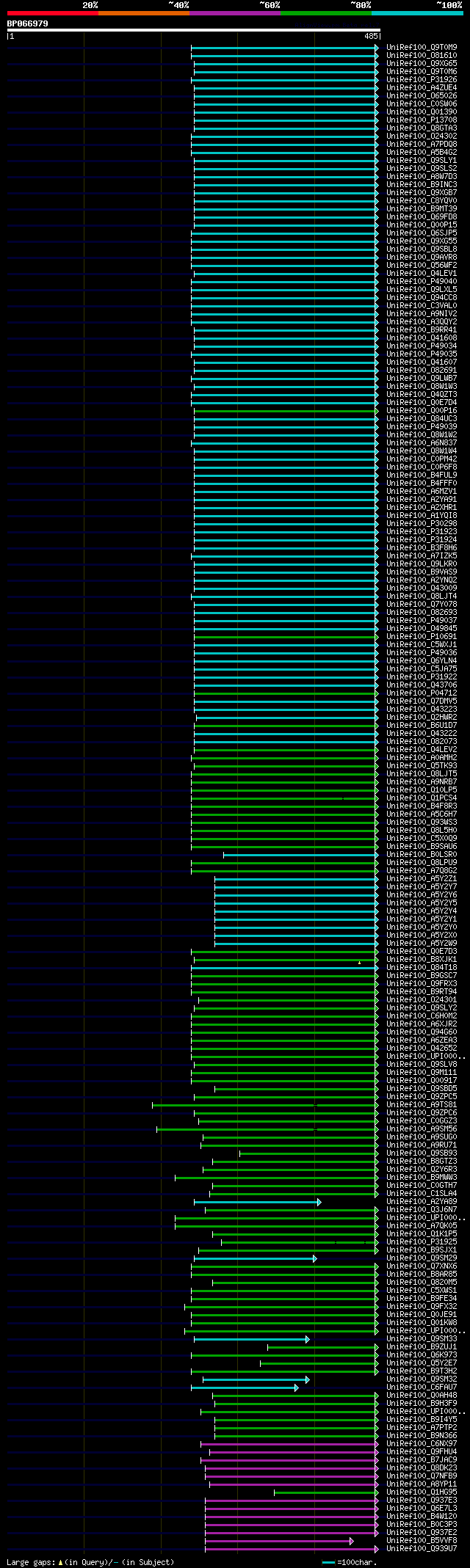
Task: Select label UniRef100_C6FAU7
Action: pyautogui.click(x=422, y=1387)
